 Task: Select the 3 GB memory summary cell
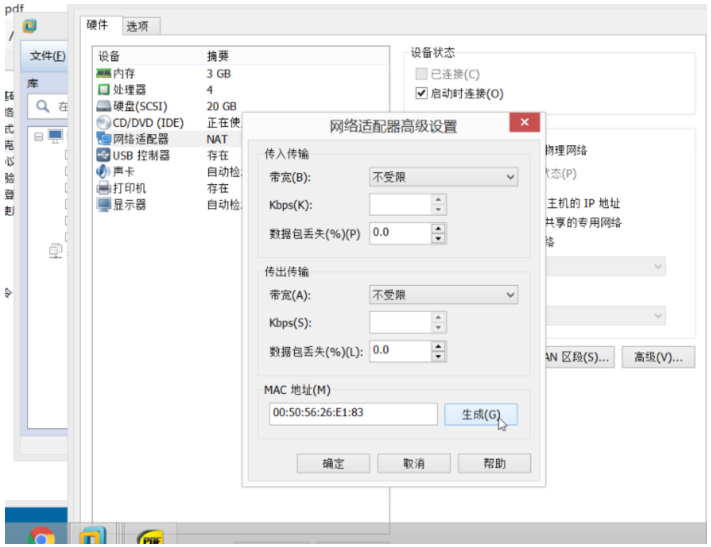(x=219, y=73)
